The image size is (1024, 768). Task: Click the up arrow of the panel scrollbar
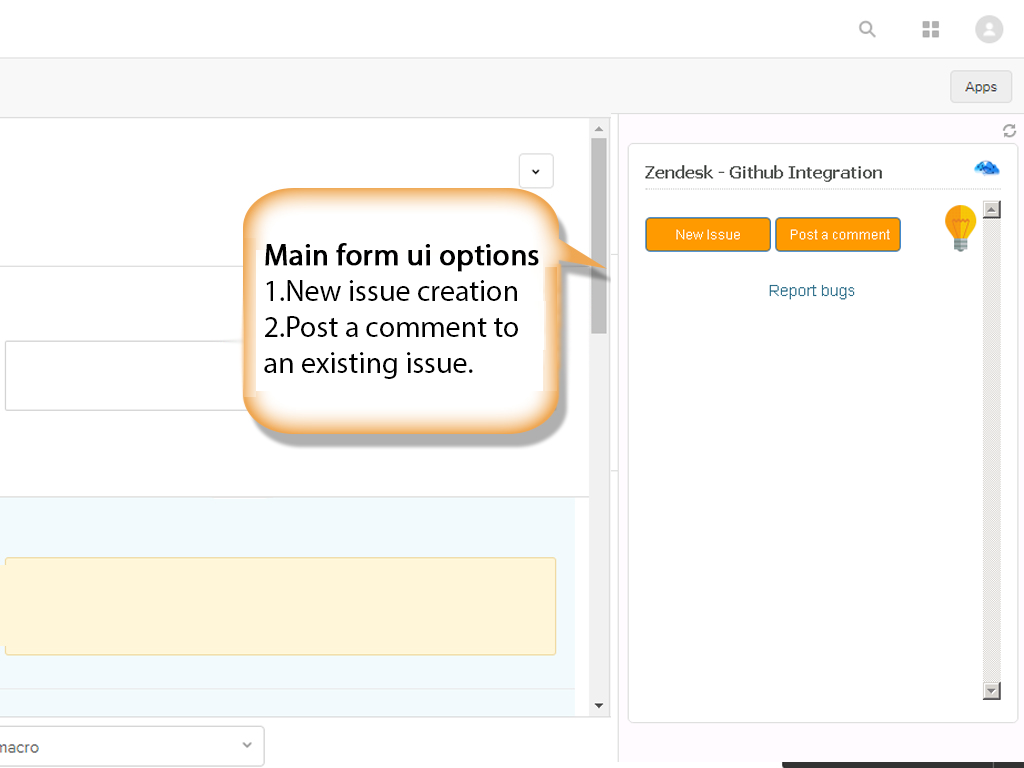coord(990,208)
